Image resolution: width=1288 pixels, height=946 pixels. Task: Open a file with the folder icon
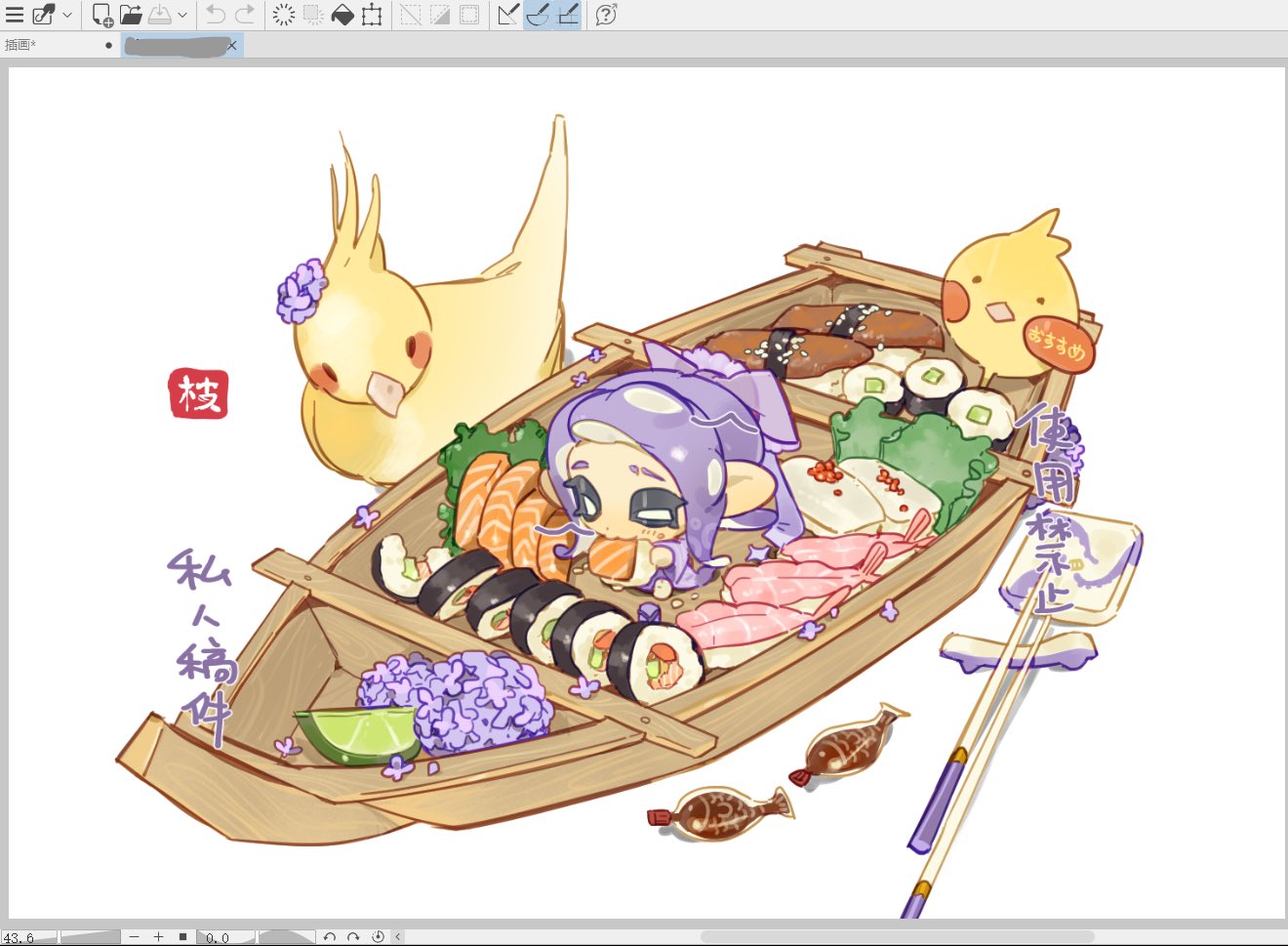coord(131,15)
